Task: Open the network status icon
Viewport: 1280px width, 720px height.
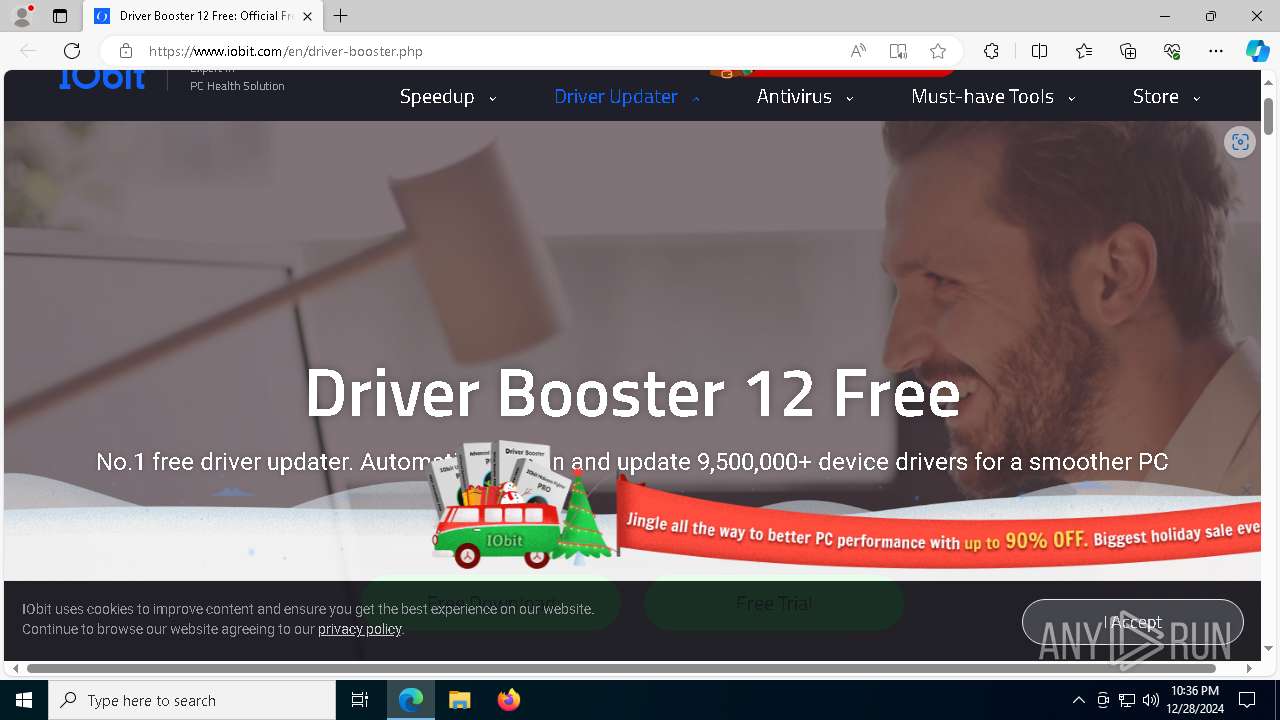Action: point(1127,700)
